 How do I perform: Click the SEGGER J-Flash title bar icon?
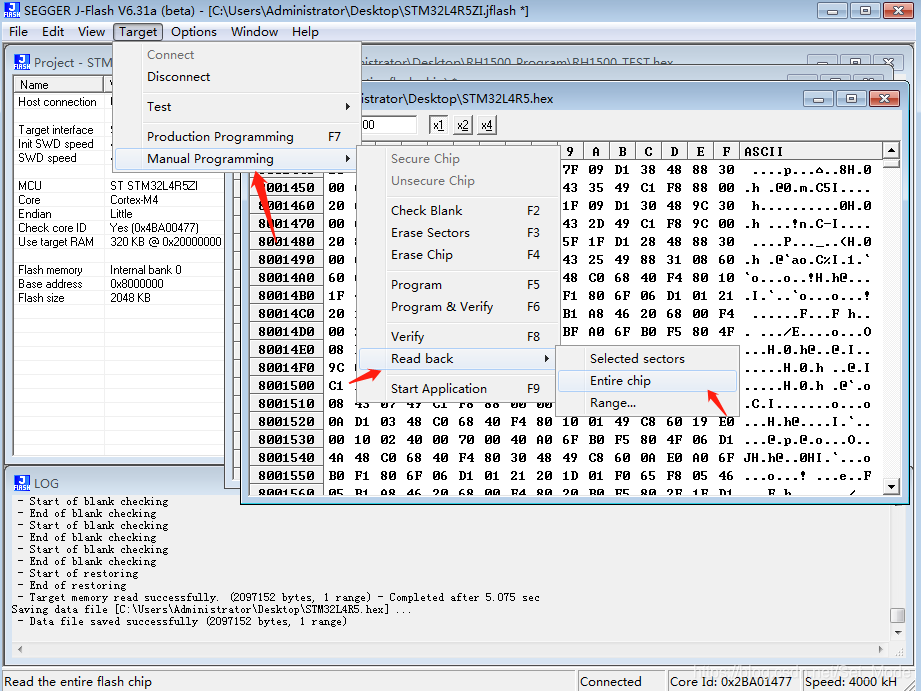[x=12, y=10]
